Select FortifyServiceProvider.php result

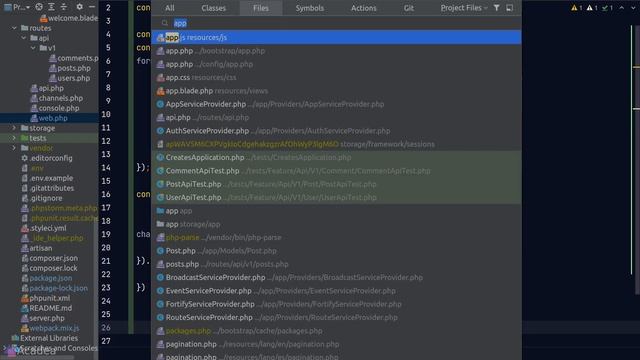pyautogui.click(x=336, y=304)
